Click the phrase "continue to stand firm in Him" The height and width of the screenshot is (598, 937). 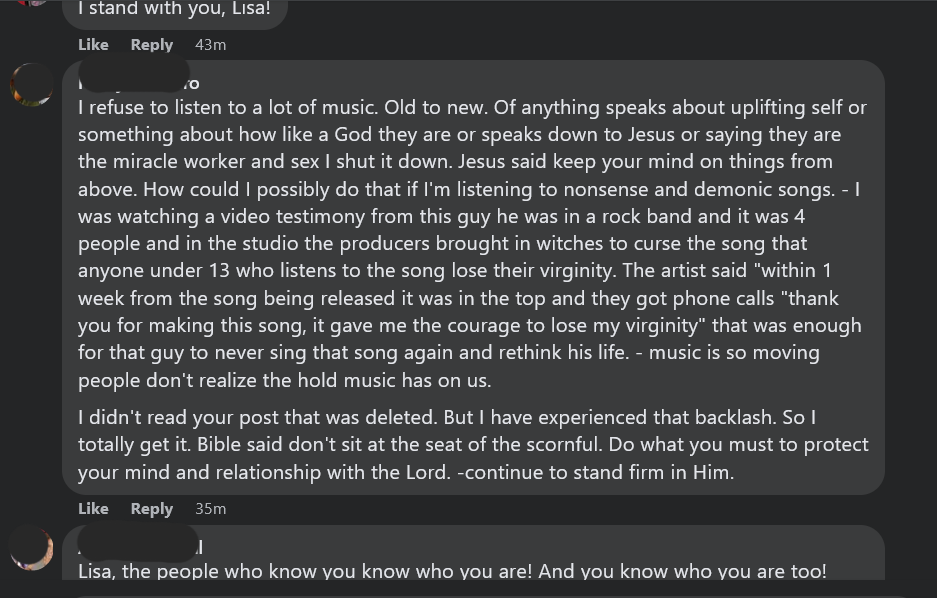[x=598, y=473]
